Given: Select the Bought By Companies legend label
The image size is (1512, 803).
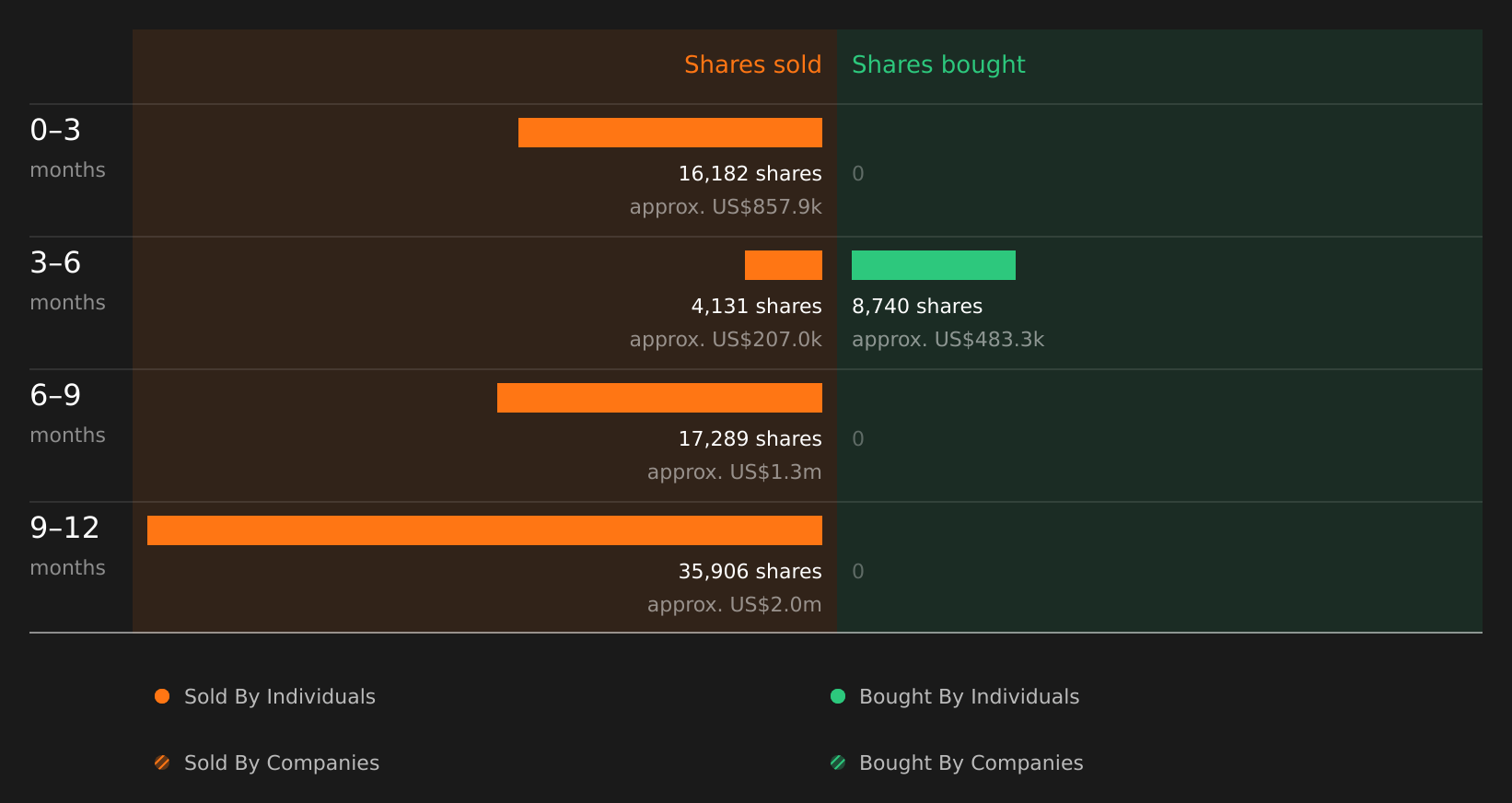Looking at the screenshot, I should (971, 763).
